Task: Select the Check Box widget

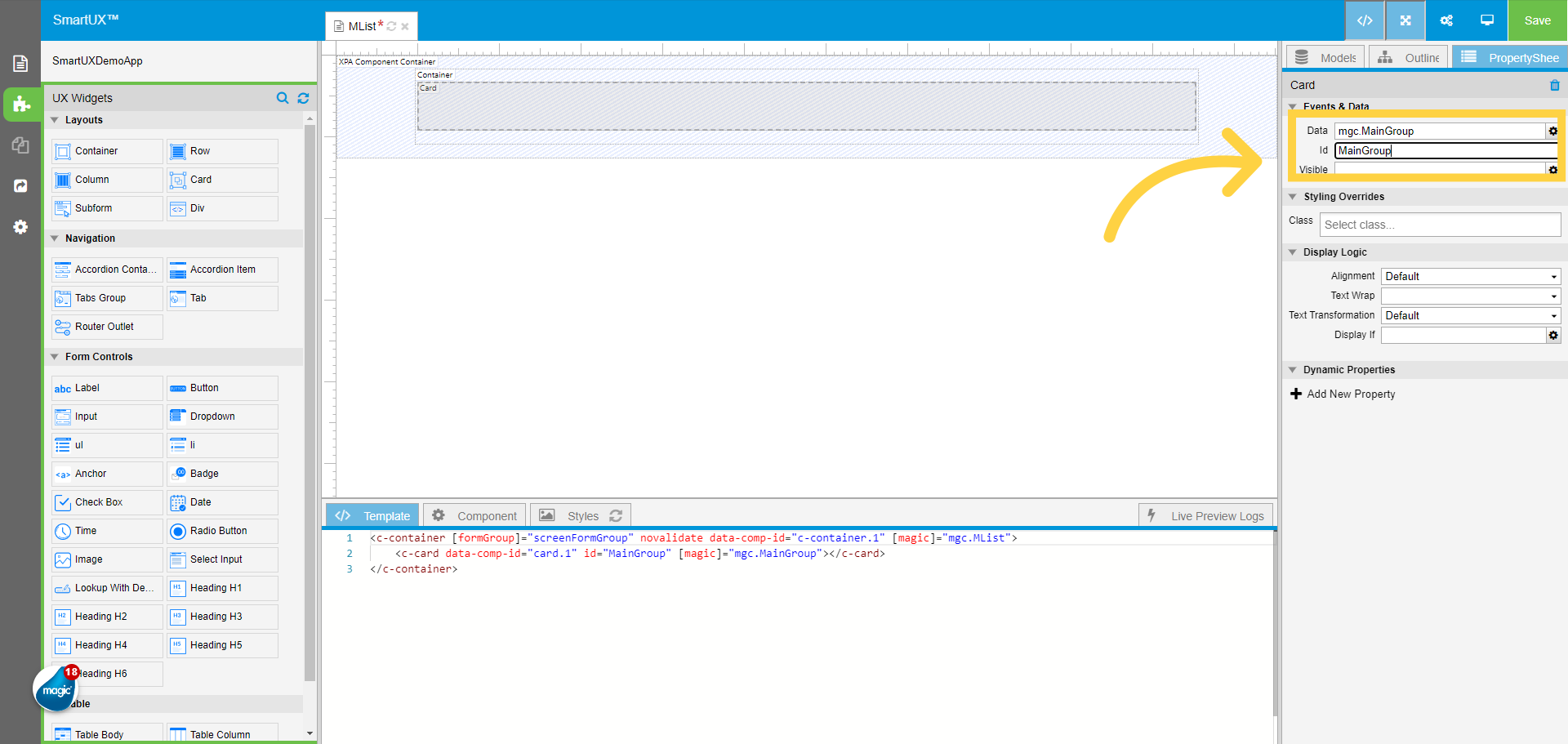Action: coord(107,502)
